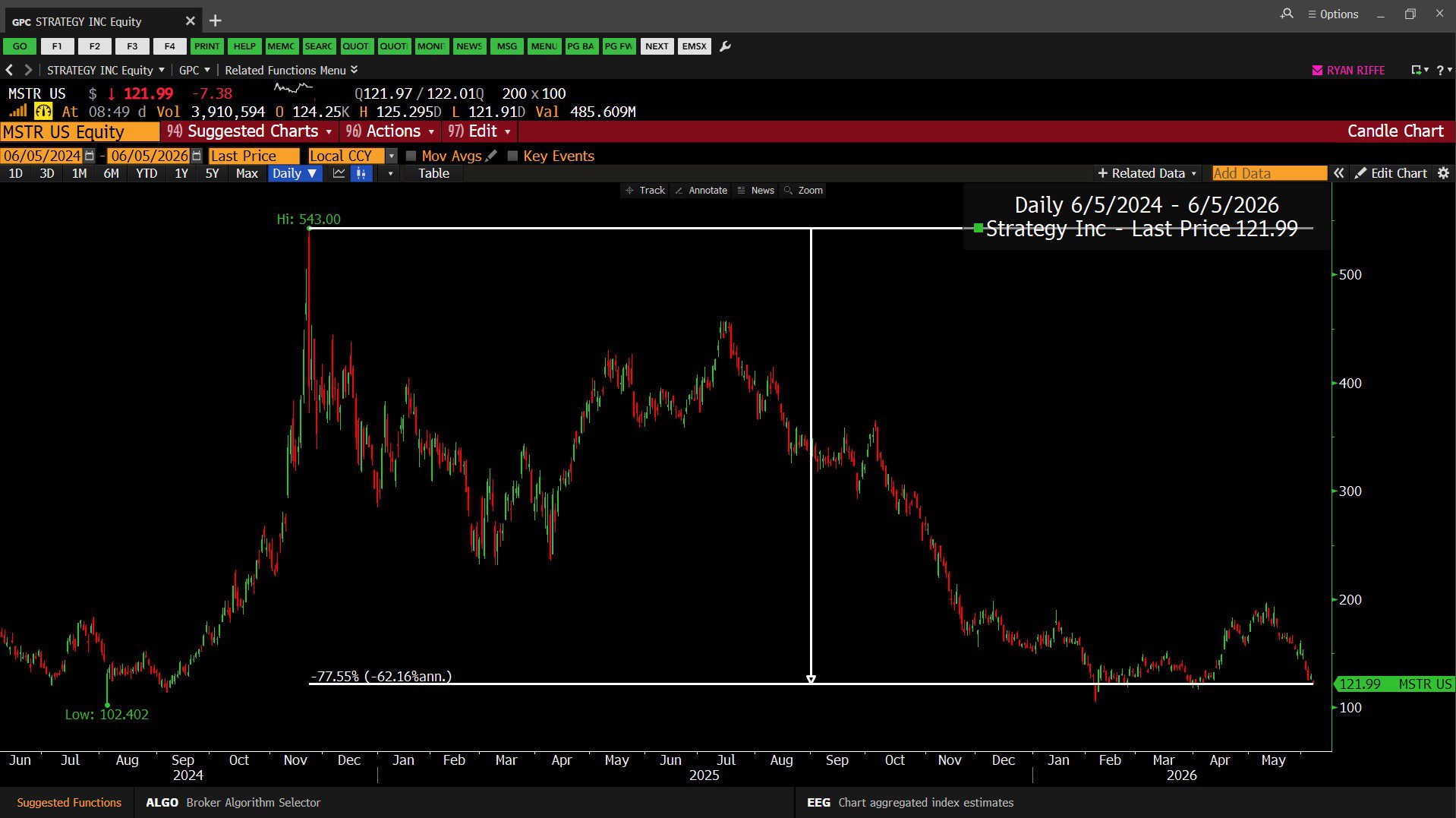This screenshot has width=1456, height=818.
Task: Open the chart settings gear icon
Action: click(1443, 173)
